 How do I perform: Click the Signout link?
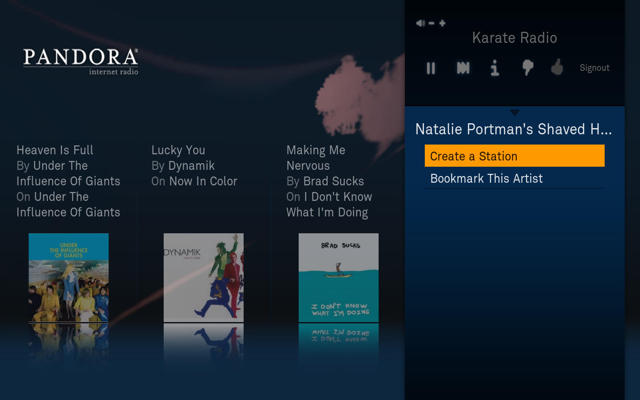pos(594,68)
